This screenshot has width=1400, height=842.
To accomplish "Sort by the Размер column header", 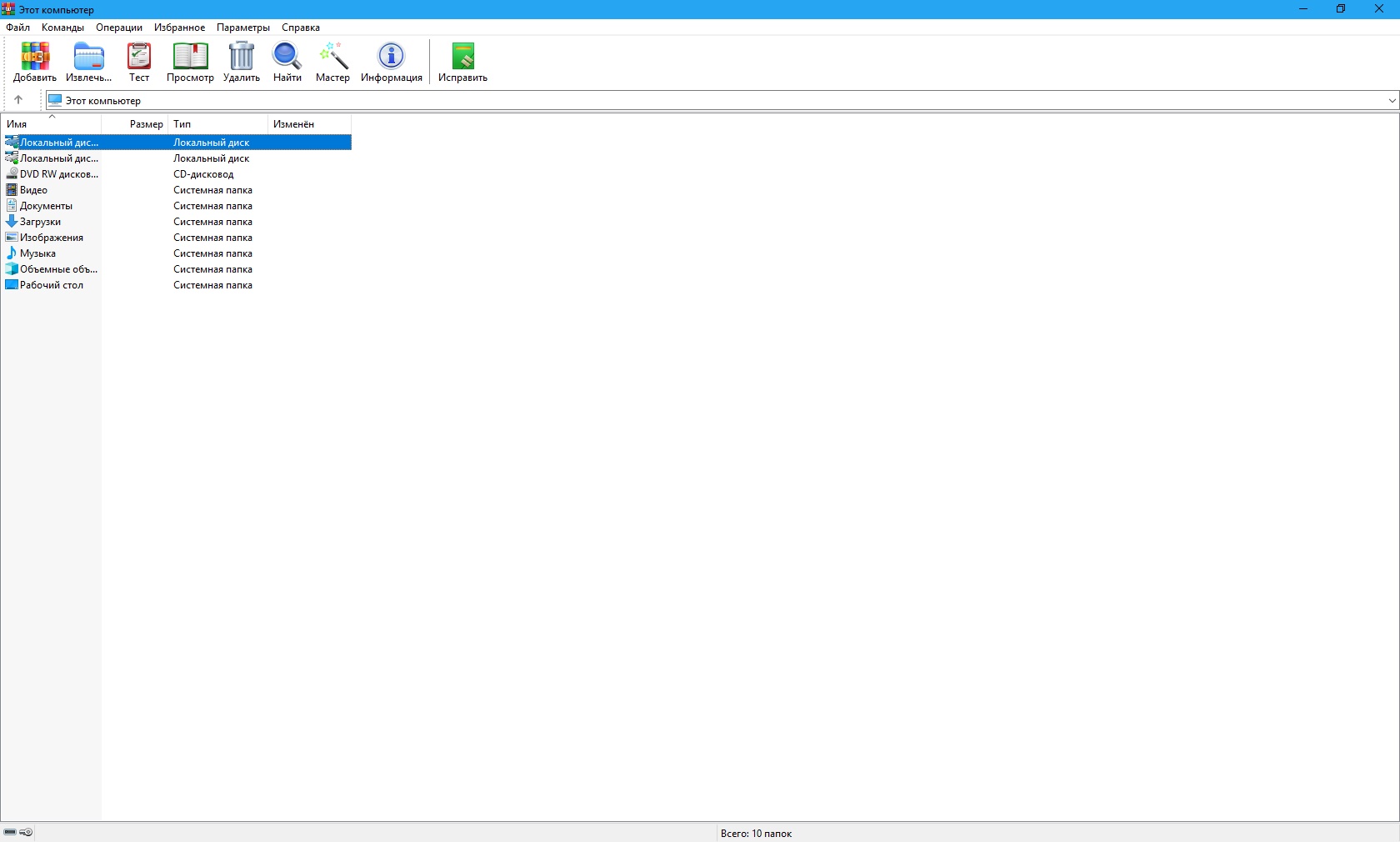I will pyautogui.click(x=135, y=124).
